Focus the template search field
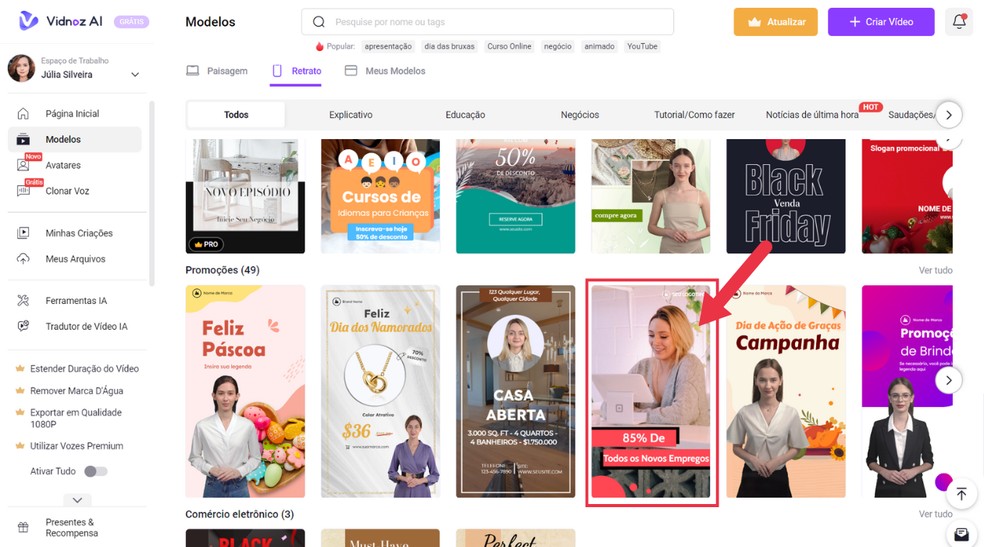 488,22
